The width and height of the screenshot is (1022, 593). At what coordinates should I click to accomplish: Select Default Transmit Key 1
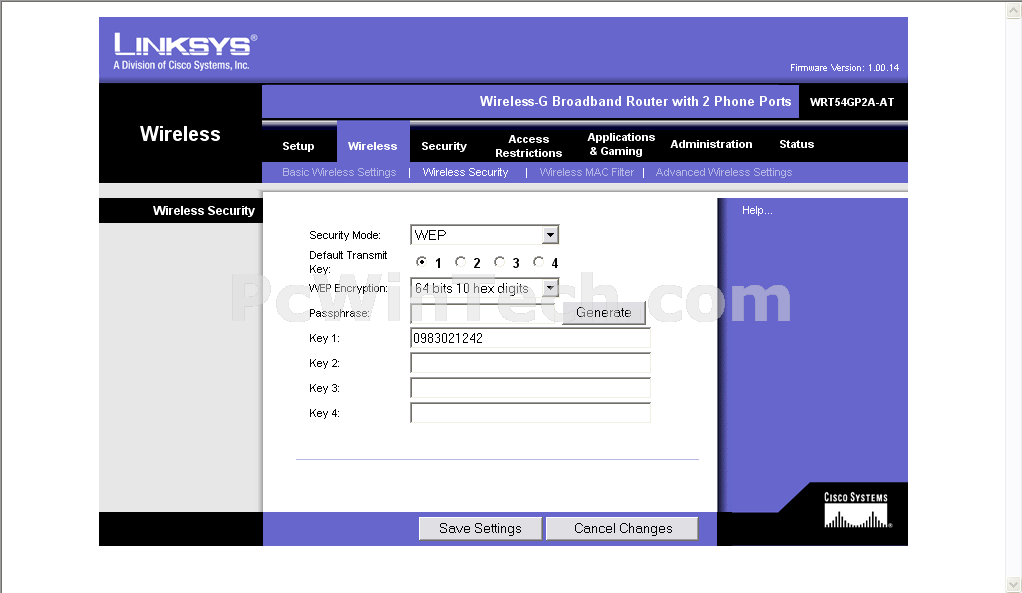tap(422, 262)
